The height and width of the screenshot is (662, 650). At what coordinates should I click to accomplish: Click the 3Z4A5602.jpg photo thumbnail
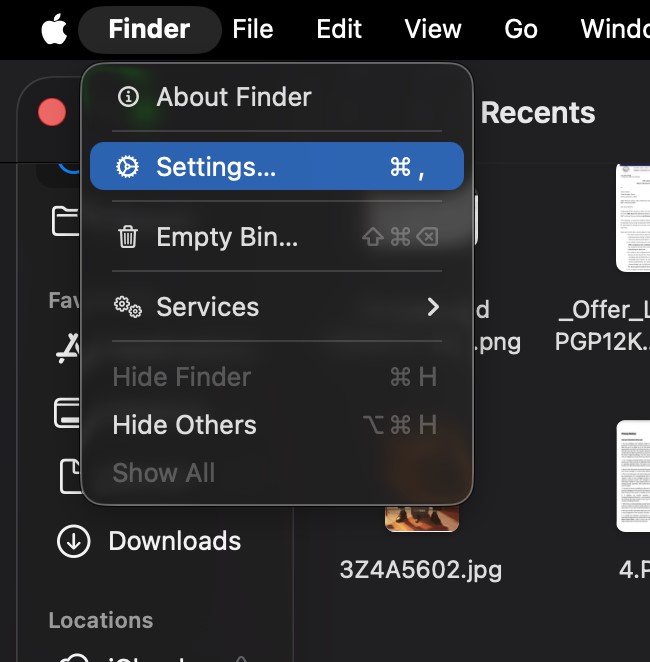pyautogui.click(x=422, y=518)
